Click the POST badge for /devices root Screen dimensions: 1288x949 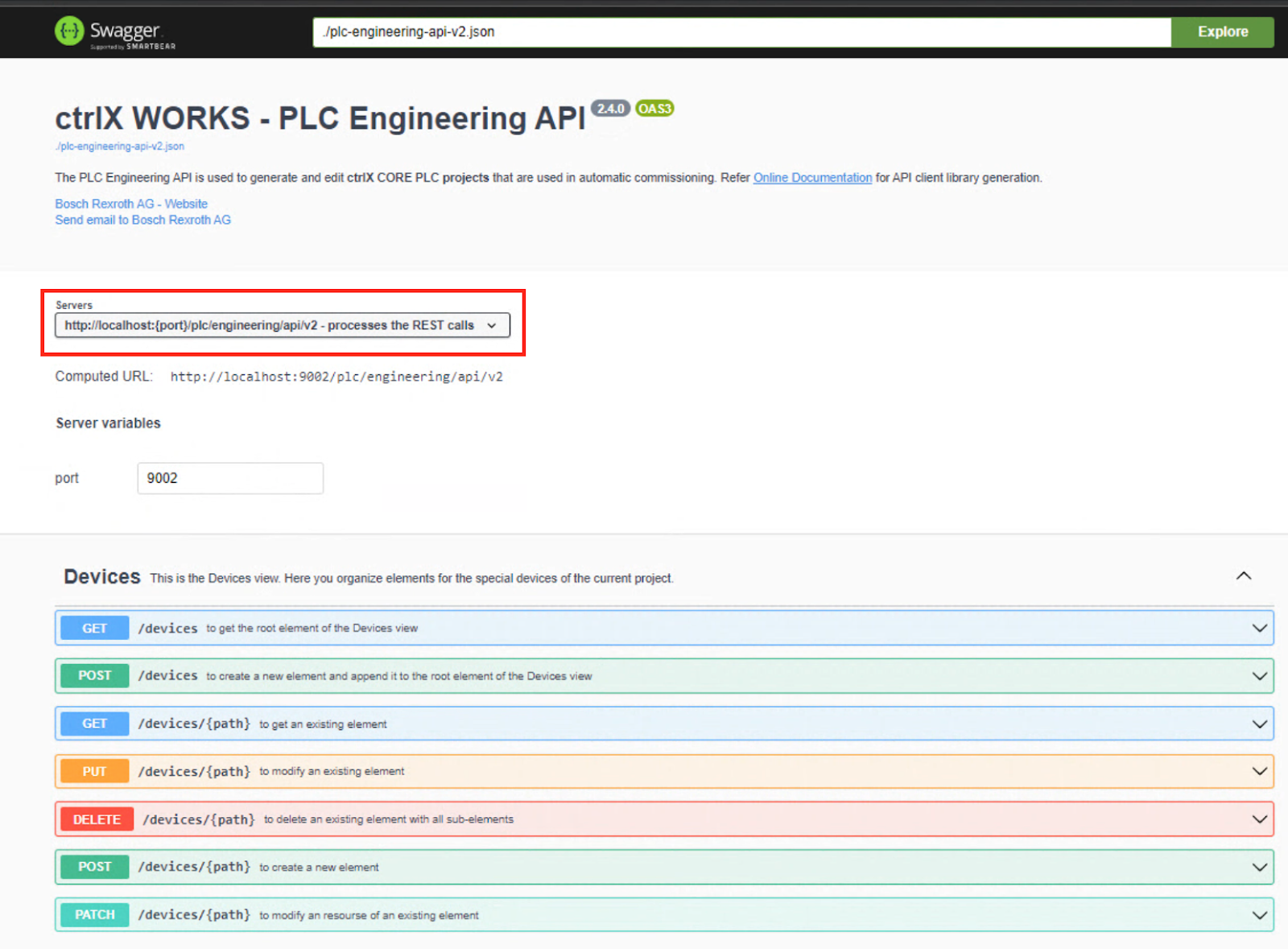(94, 676)
